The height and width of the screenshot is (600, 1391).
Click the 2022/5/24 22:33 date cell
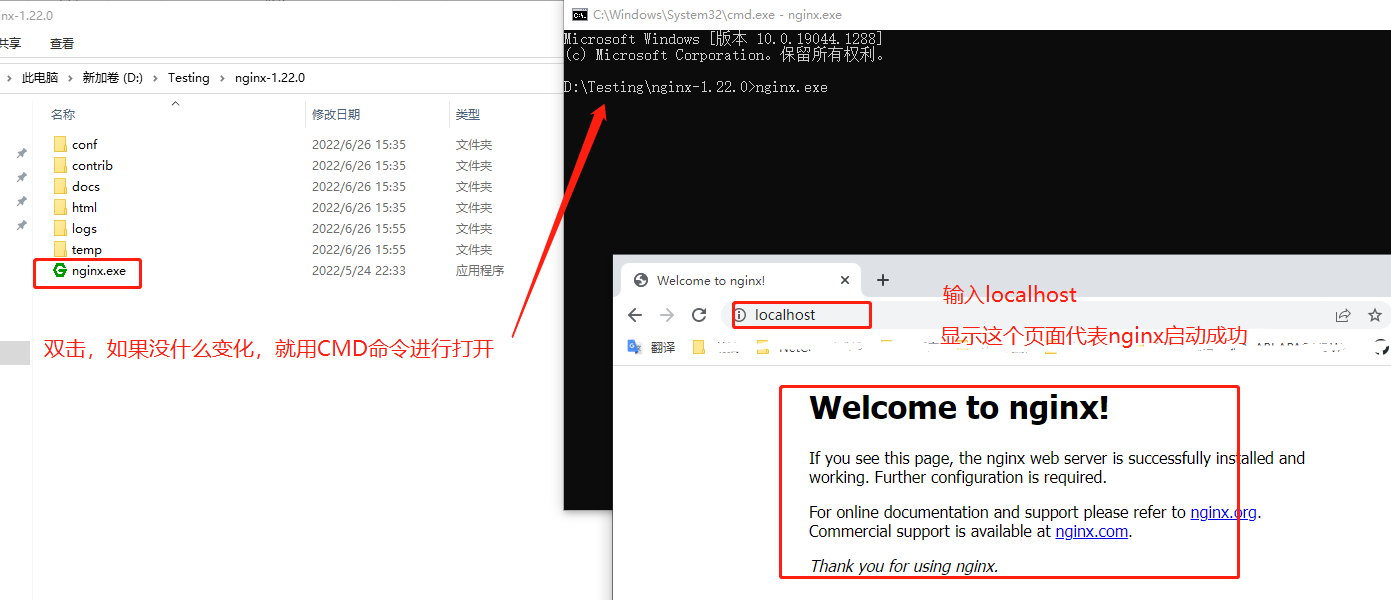tap(359, 271)
